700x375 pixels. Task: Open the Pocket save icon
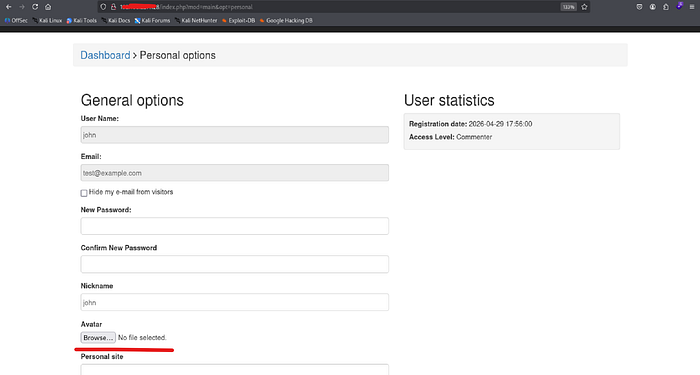coord(639,7)
